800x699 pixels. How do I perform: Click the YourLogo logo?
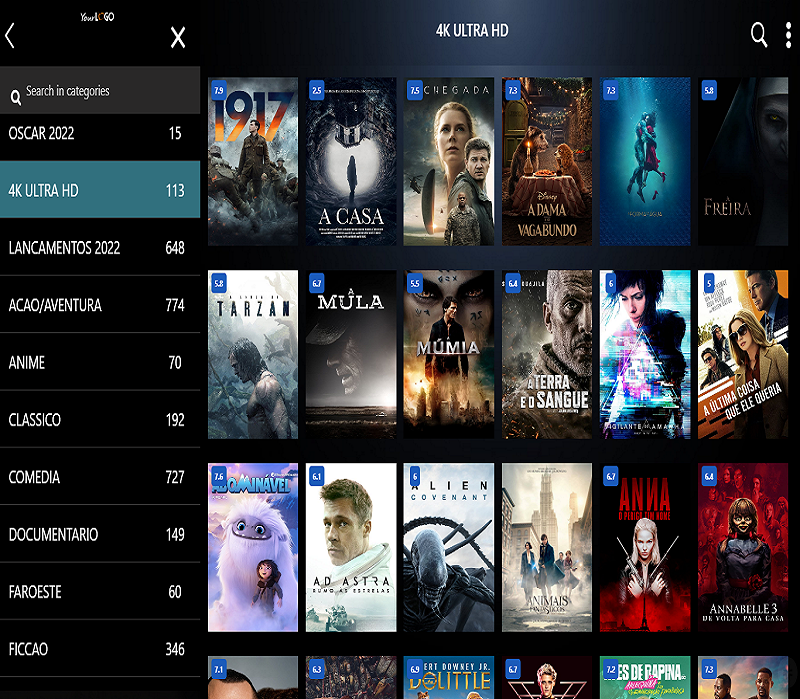(97, 17)
